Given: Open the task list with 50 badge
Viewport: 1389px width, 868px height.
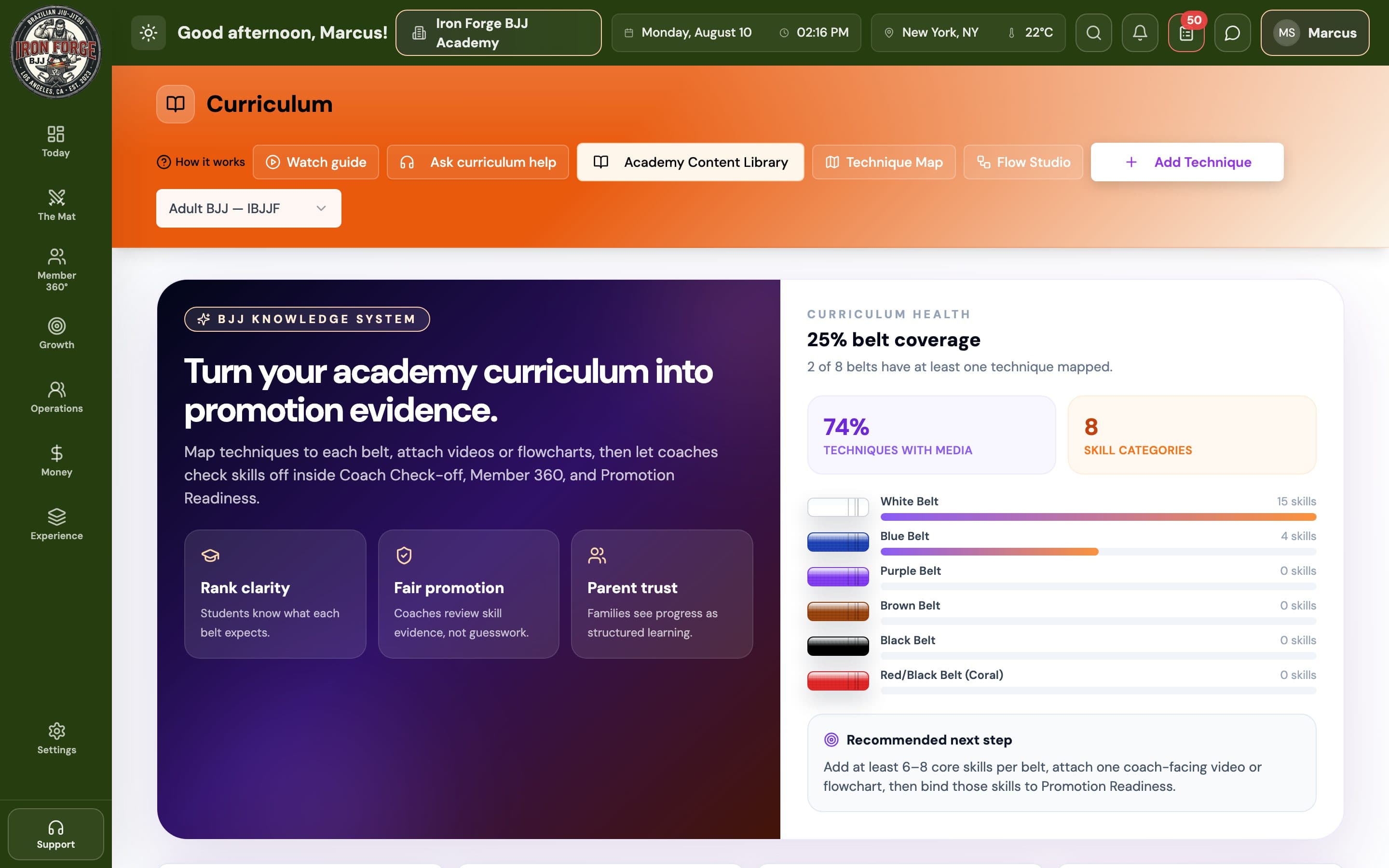Looking at the screenshot, I should (x=1186, y=33).
